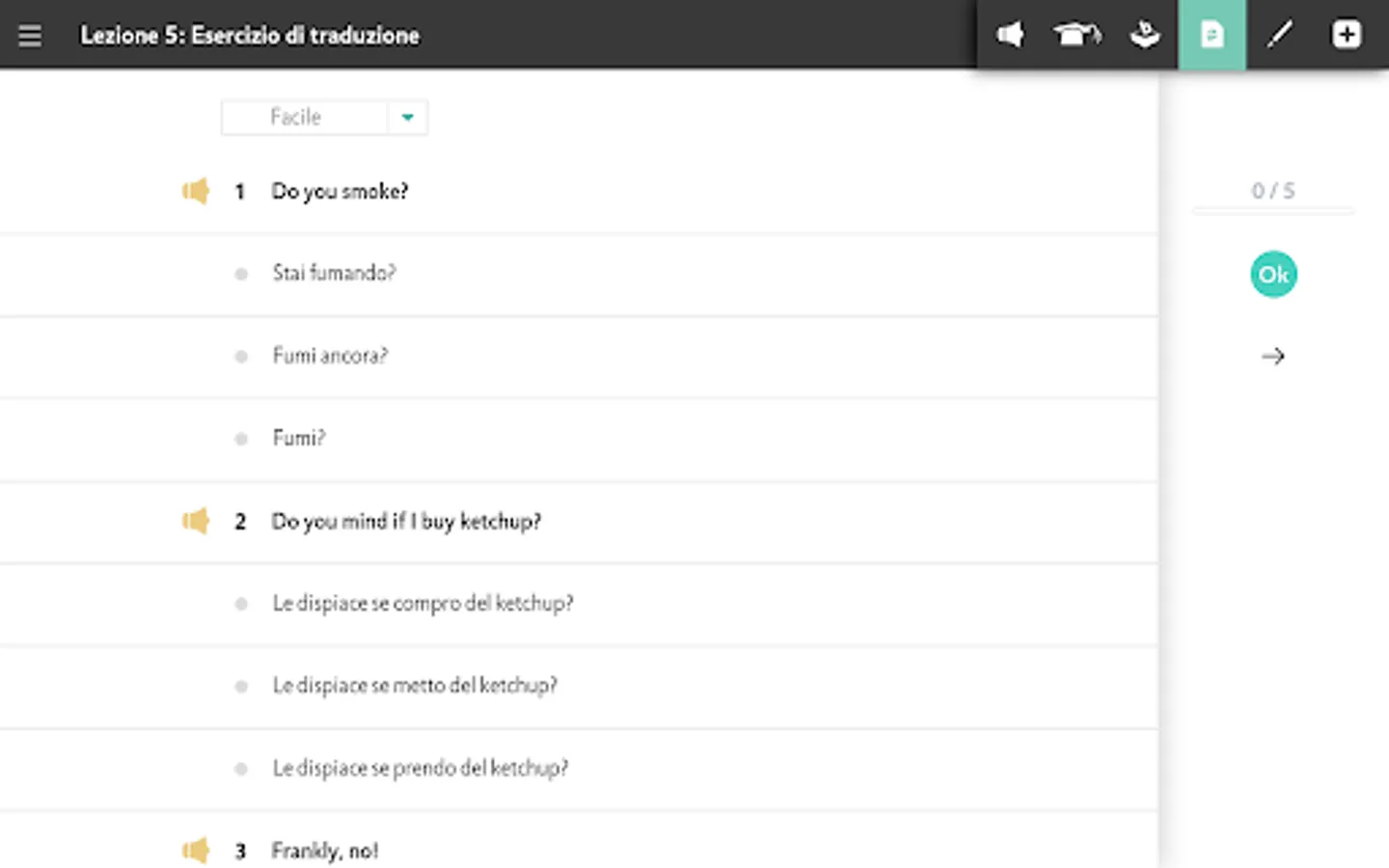
Task: Select "Le dispiace se compro del ketchup?"
Action: (x=422, y=604)
